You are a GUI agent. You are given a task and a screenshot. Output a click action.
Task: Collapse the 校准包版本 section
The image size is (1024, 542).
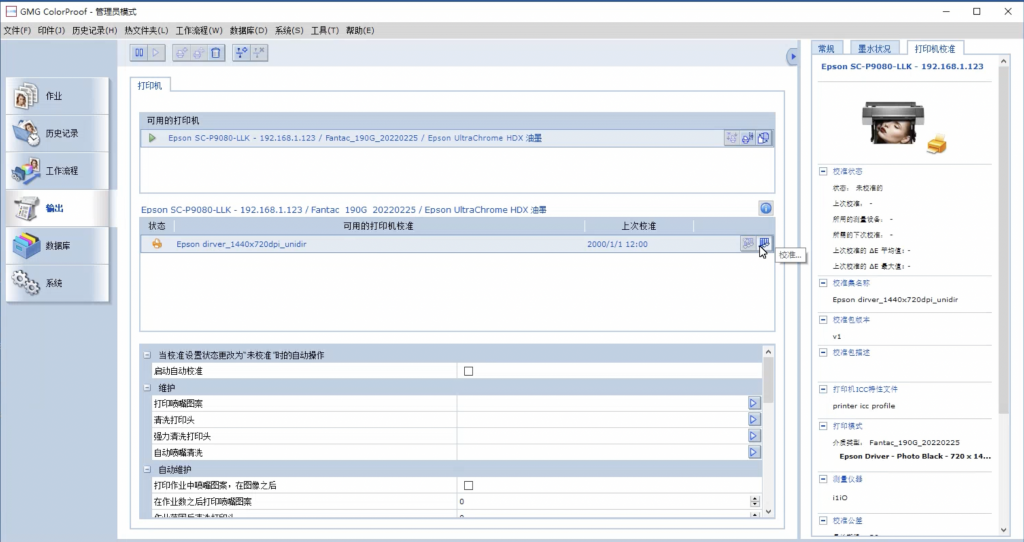coord(823,319)
